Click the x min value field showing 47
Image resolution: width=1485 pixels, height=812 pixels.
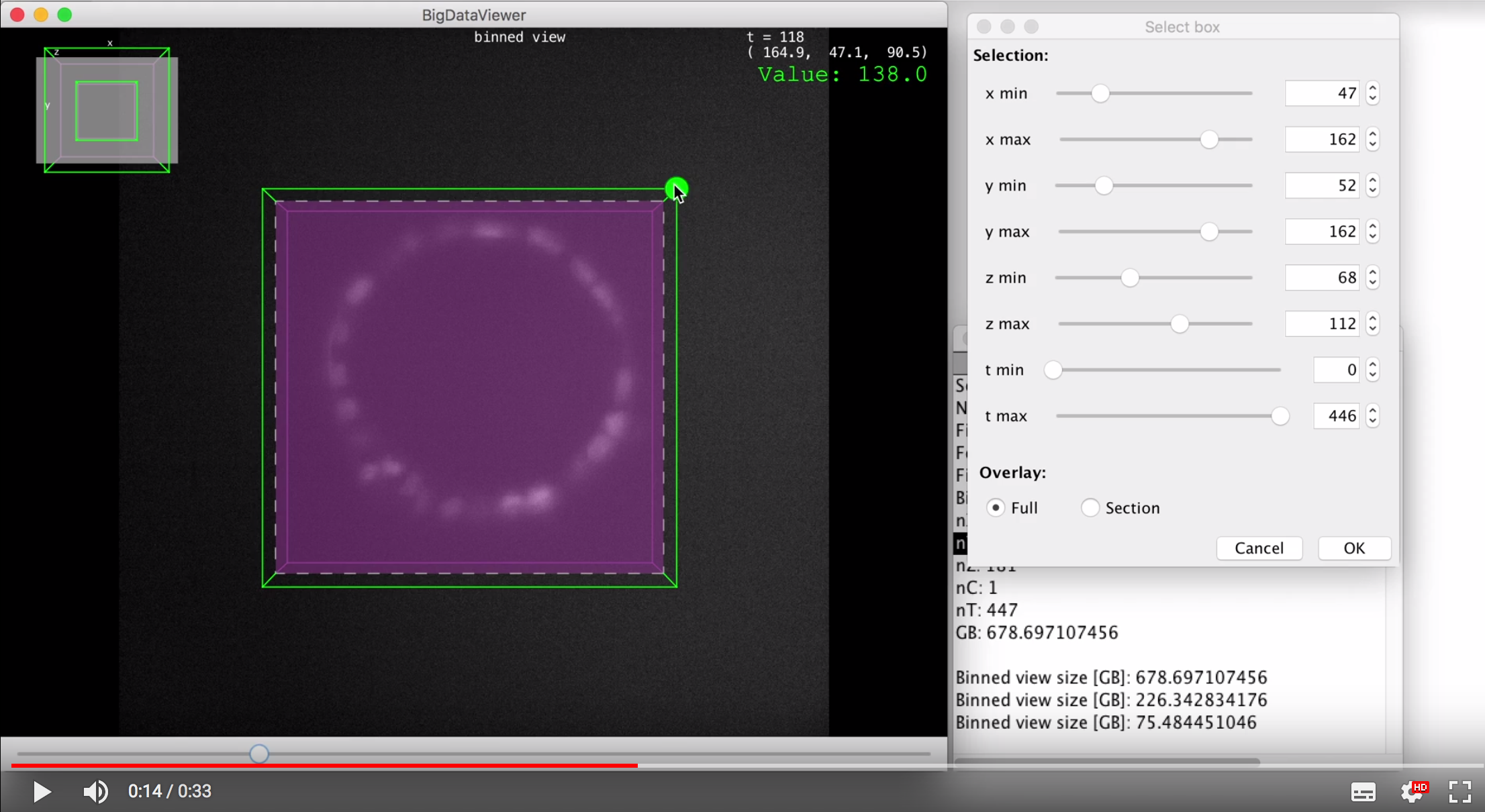point(1321,93)
